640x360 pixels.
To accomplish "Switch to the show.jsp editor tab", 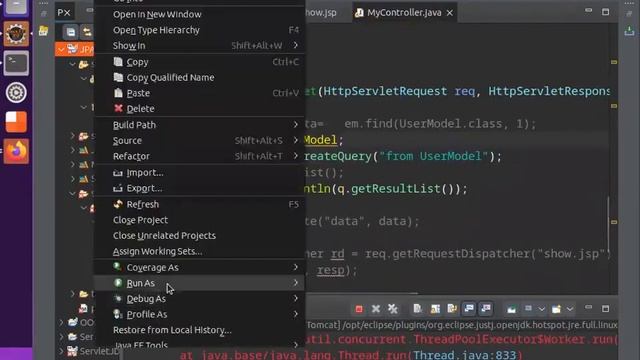I will pos(321,13).
